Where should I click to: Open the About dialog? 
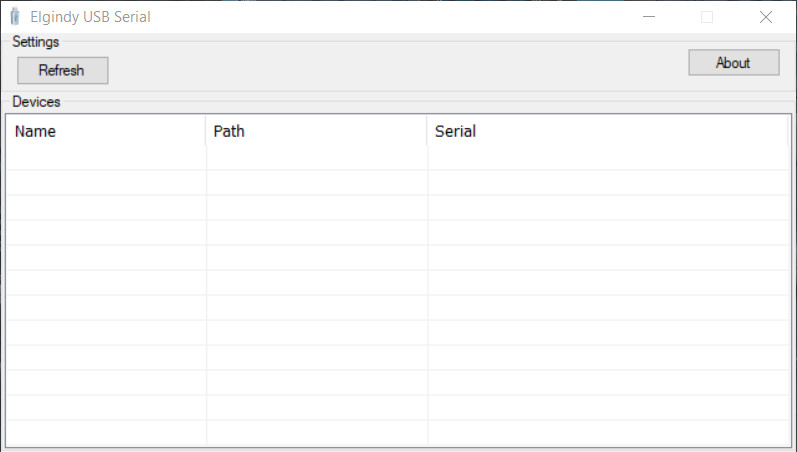pyautogui.click(x=733, y=63)
